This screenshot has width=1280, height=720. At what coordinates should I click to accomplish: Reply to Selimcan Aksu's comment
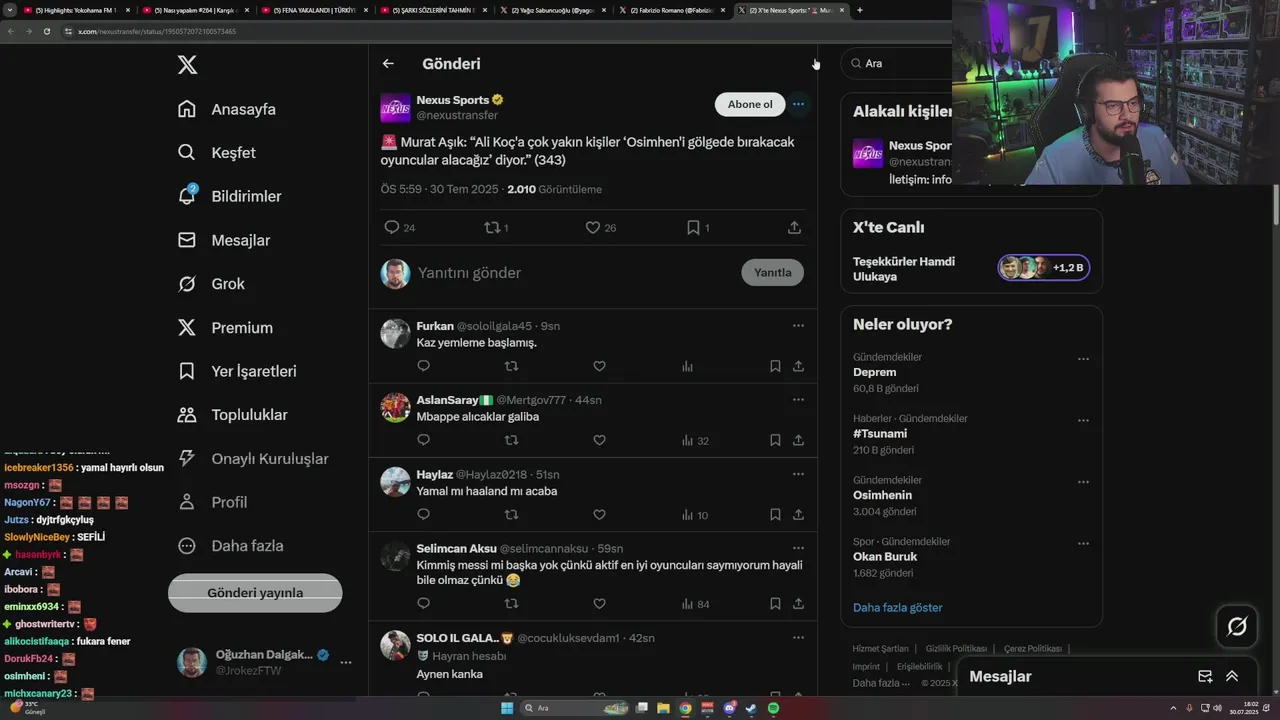[423, 603]
